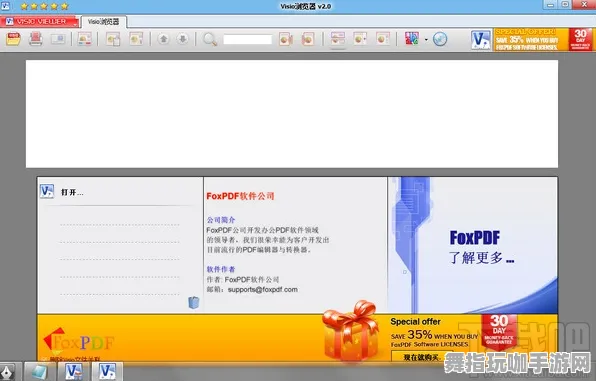Click the blue cube icon in the taskbar
Viewport: 596px width, 381px height.
click(x=39, y=371)
